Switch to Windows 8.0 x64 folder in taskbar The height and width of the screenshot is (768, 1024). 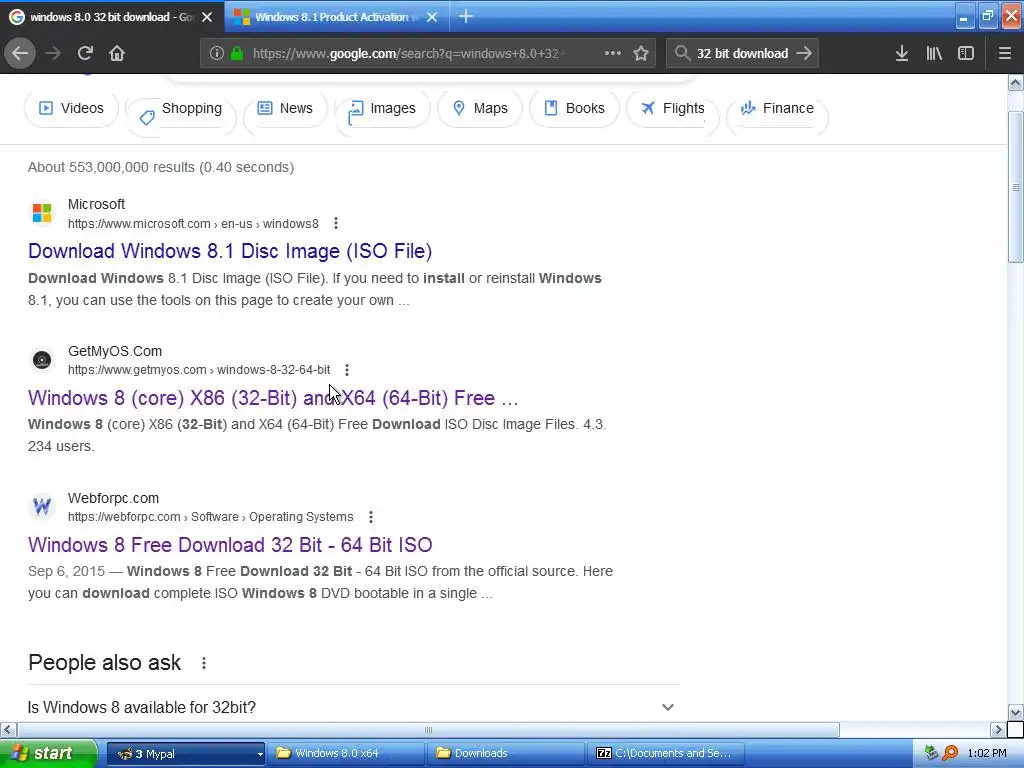[x=347, y=753]
